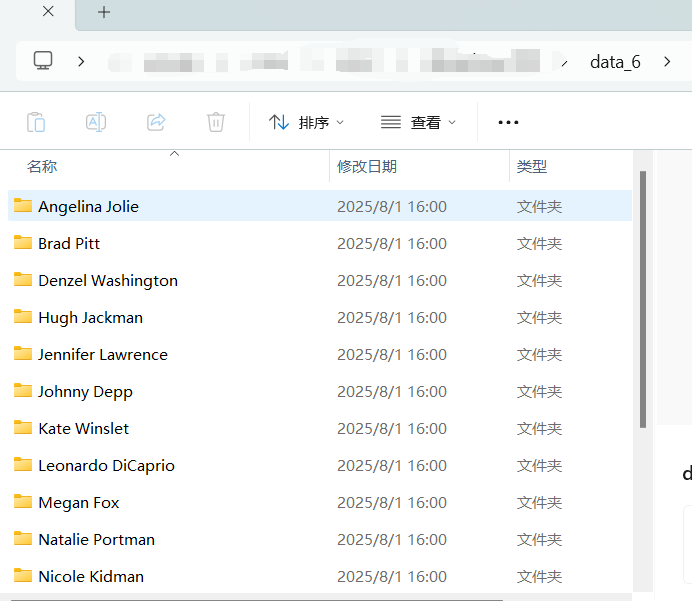Click folder icon beside Hugh Jackman
The height and width of the screenshot is (601, 692).
point(23,316)
